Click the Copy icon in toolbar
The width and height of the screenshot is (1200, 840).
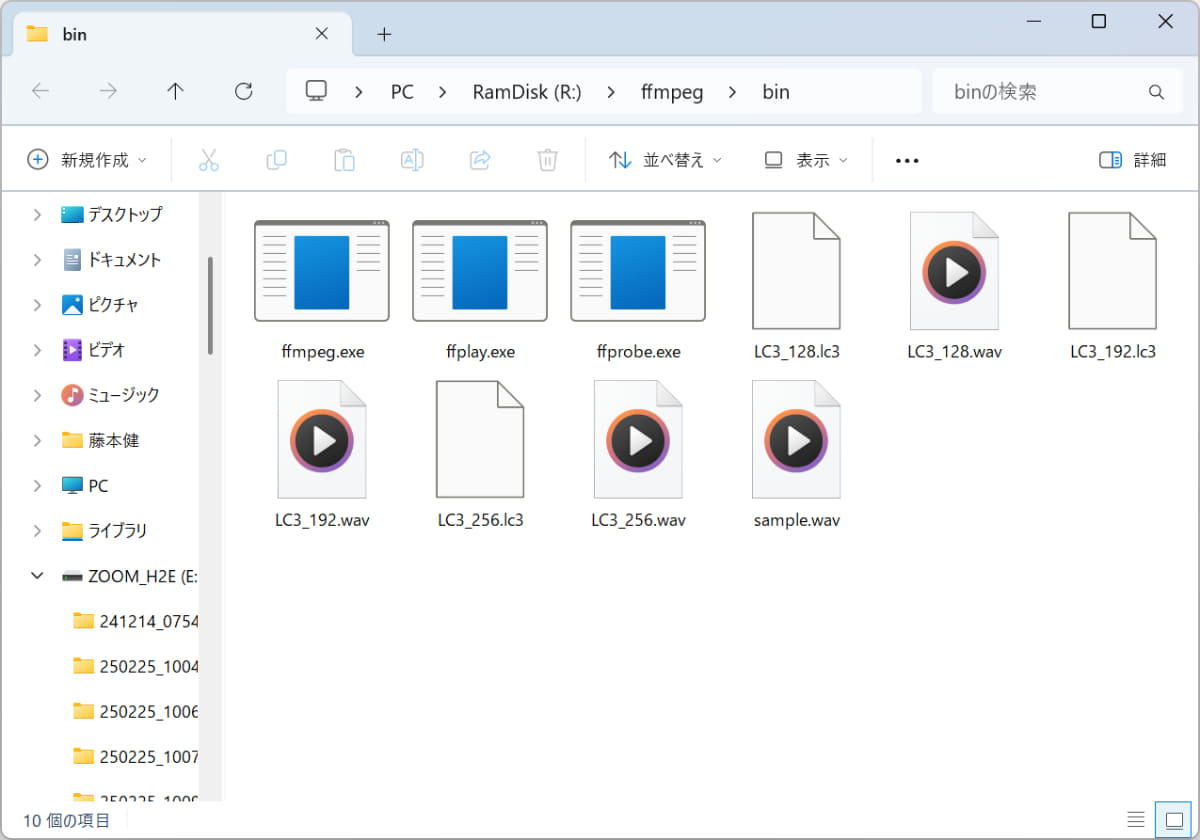[276, 160]
